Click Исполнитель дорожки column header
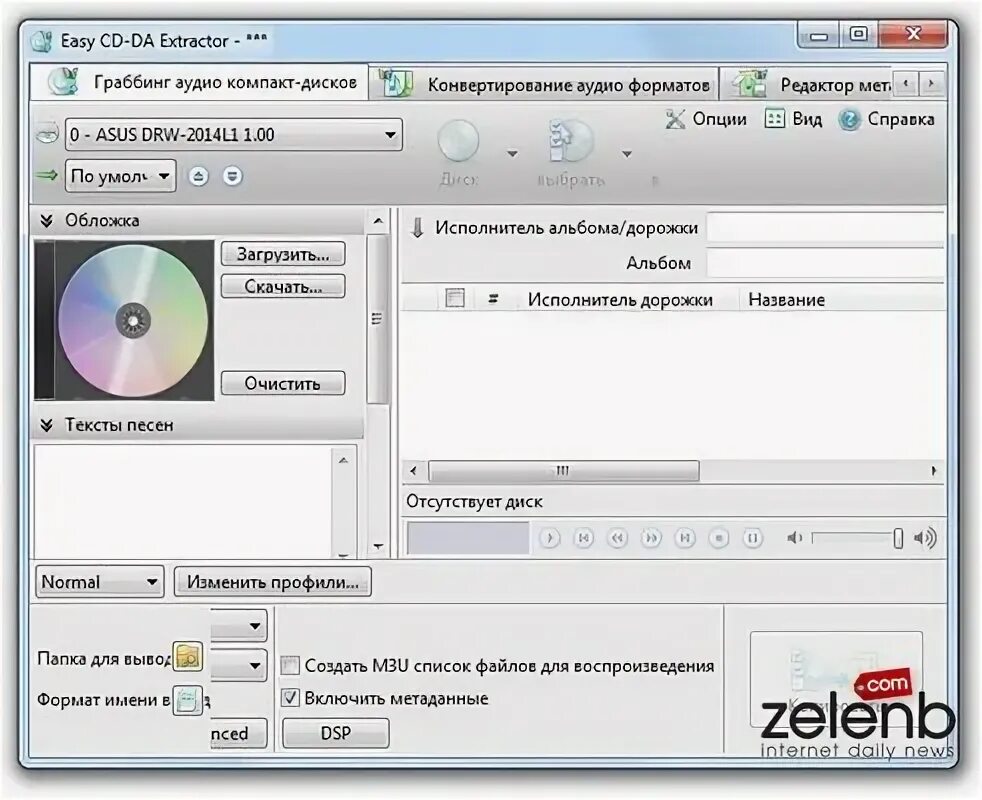Viewport: 982px width, 800px height. [x=620, y=299]
